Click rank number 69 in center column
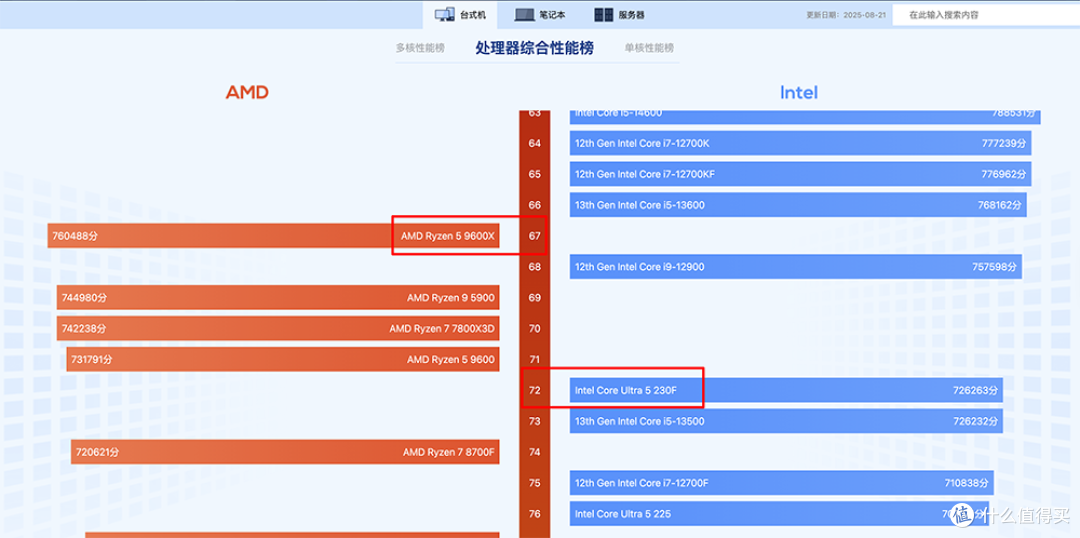Screen dimensions: 1080x538 (x=534, y=298)
